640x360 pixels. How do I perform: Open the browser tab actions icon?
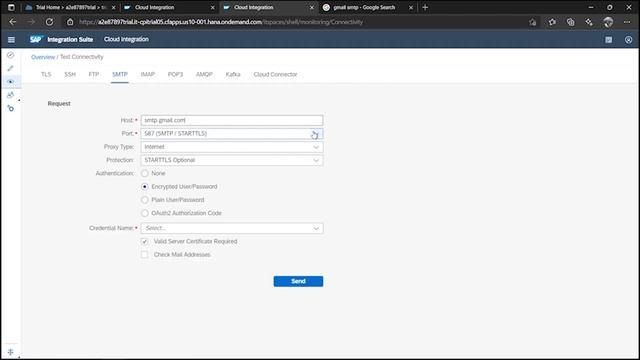point(11,7)
